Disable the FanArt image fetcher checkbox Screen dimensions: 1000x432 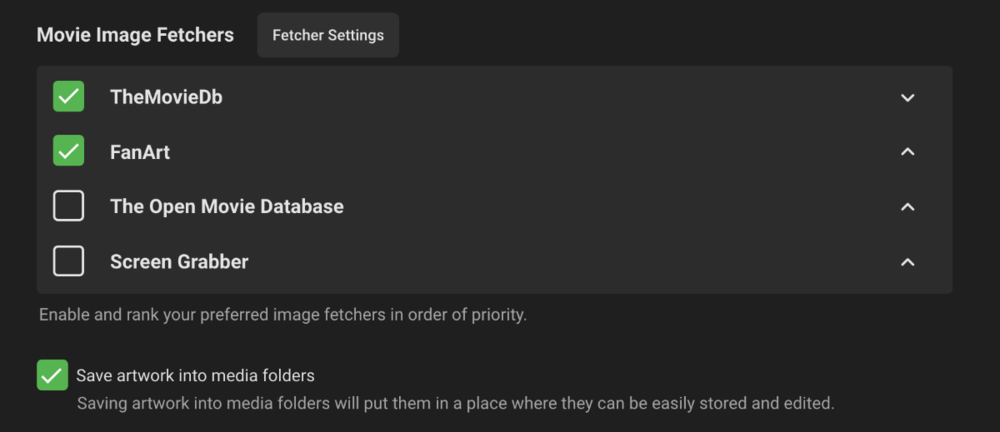pyautogui.click(x=68, y=152)
